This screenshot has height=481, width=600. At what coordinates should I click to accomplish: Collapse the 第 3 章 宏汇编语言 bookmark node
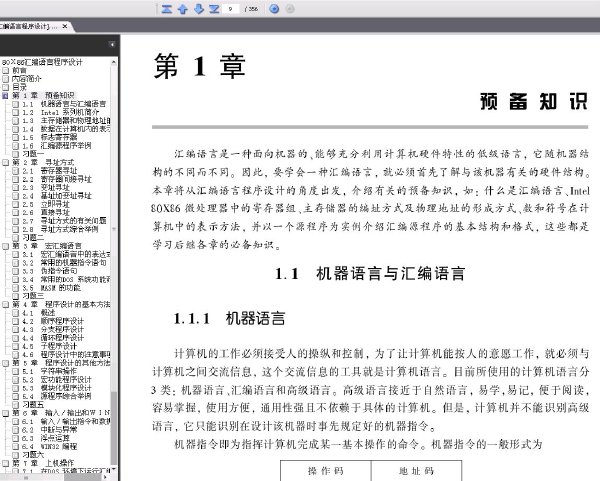(5, 246)
